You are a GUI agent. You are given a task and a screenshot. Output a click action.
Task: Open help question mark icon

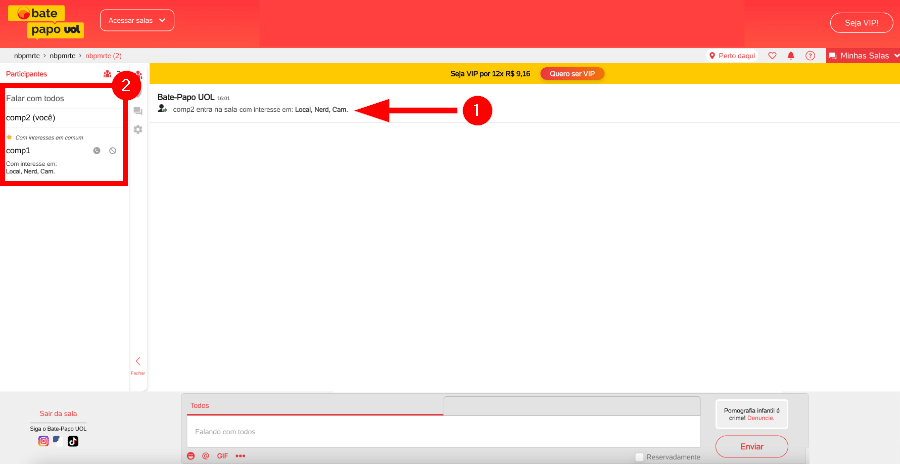pyautogui.click(x=810, y=56)
